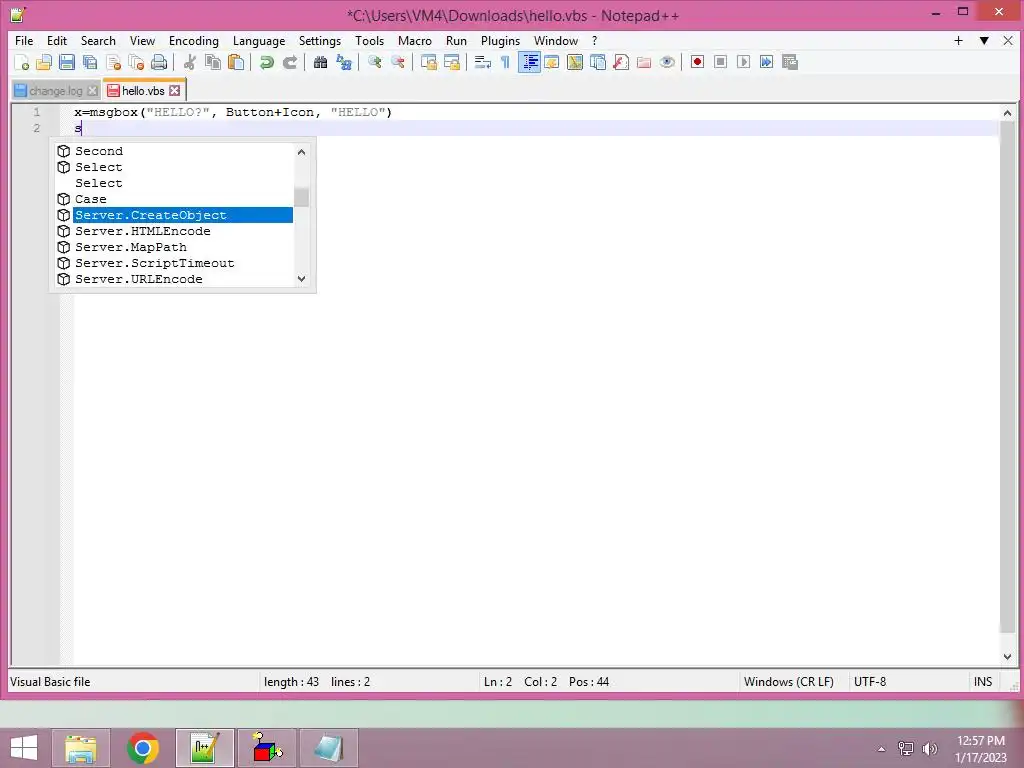Open the Folder as Workspace panel icon
This screenshot has width=1024, height=768.
644,62
